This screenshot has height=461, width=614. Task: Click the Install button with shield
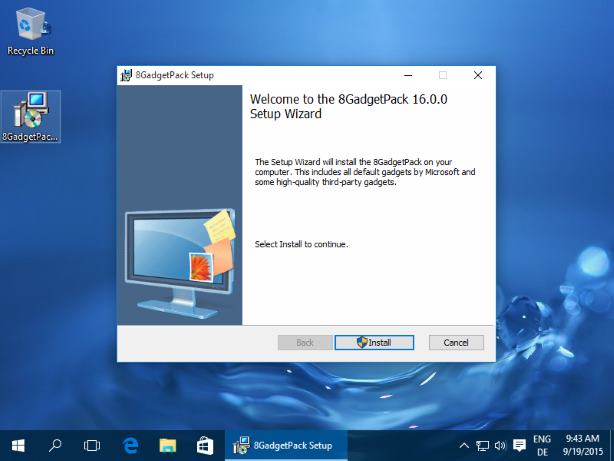(x=374, y=342)
